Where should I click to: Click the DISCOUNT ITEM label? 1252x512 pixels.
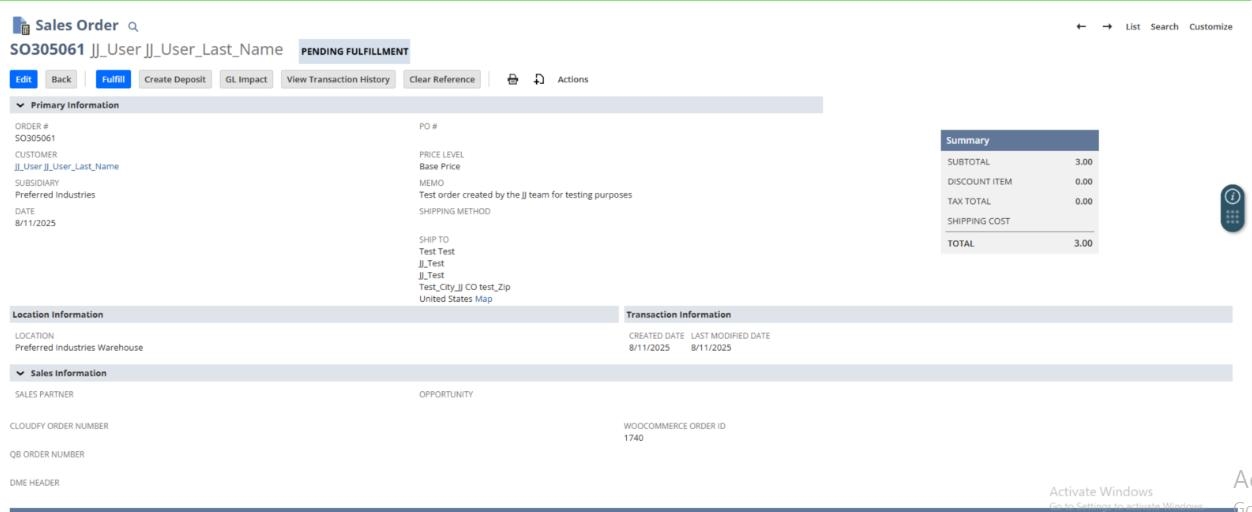[x=979, y=181]
